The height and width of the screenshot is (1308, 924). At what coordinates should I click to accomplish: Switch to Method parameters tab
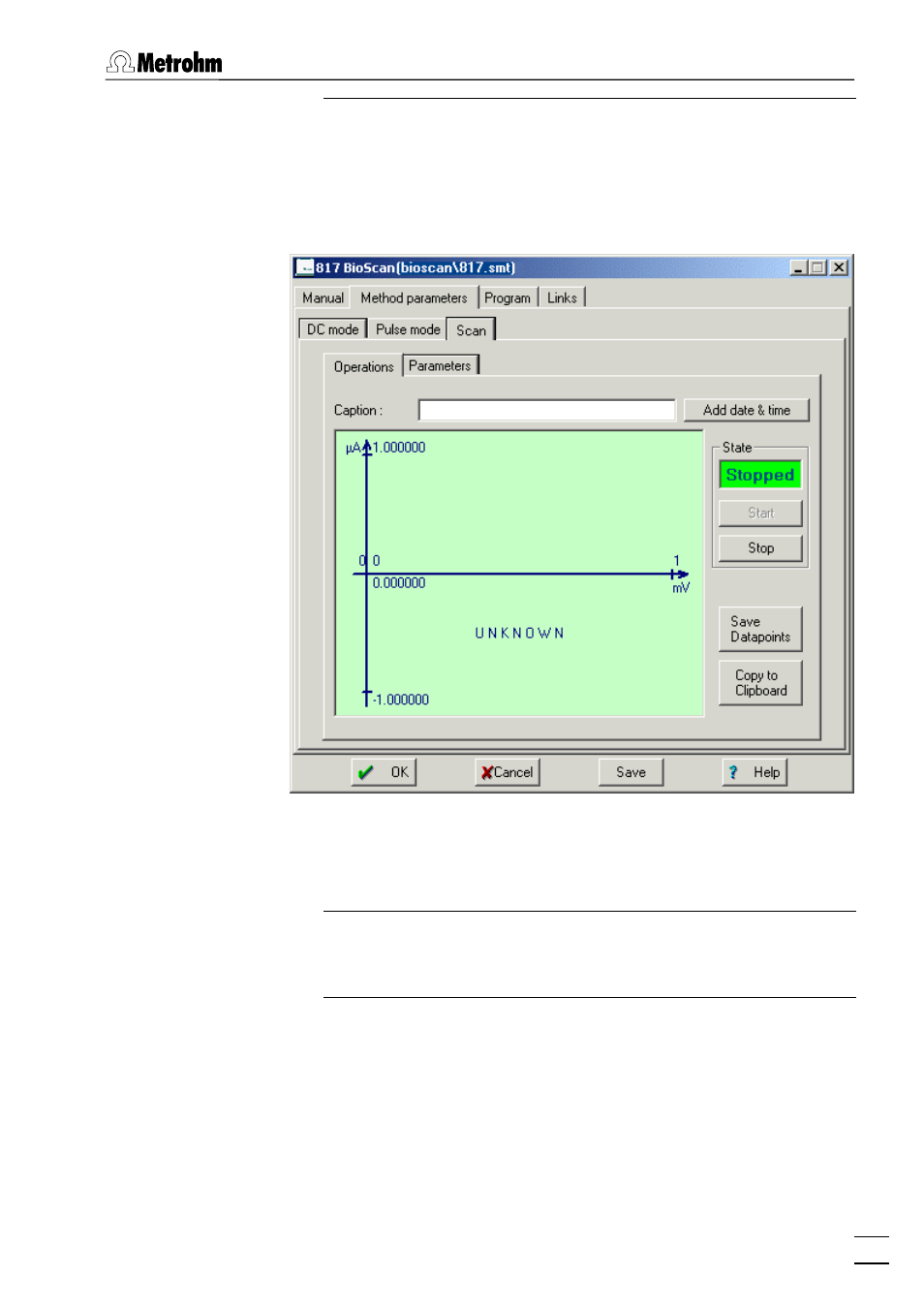[414, 297]
